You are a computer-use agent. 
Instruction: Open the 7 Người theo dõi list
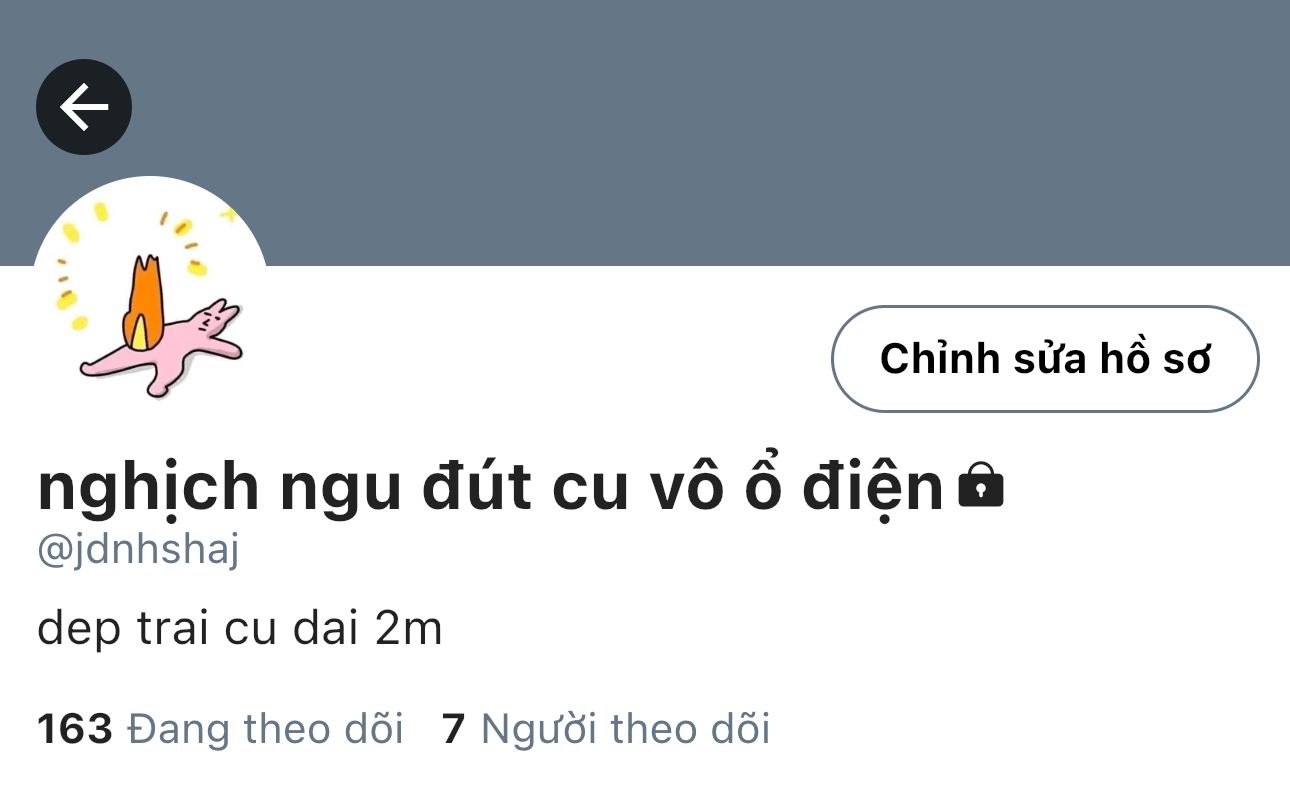(x=606, y=729)
